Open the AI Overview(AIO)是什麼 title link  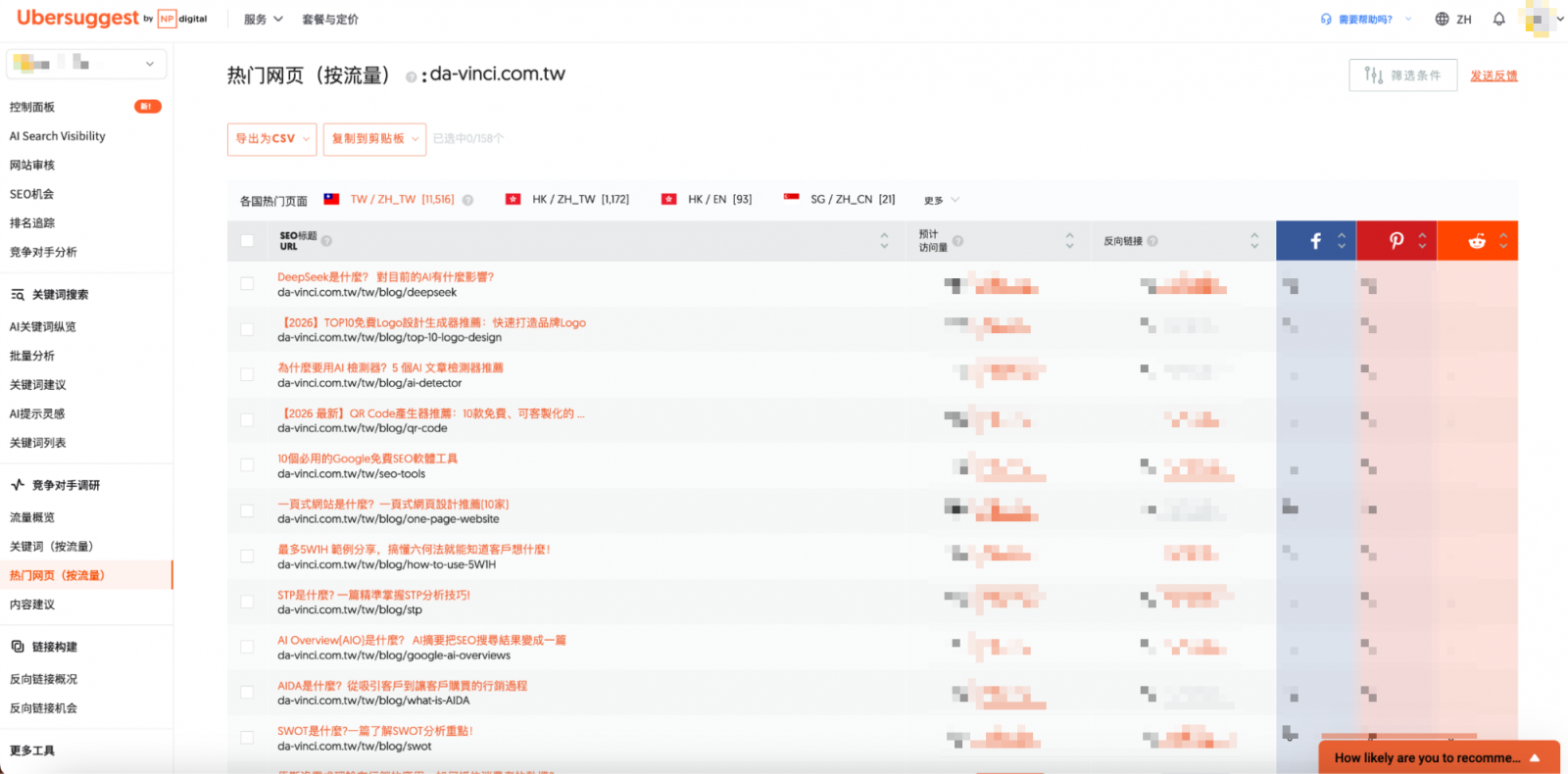(421, 640)
